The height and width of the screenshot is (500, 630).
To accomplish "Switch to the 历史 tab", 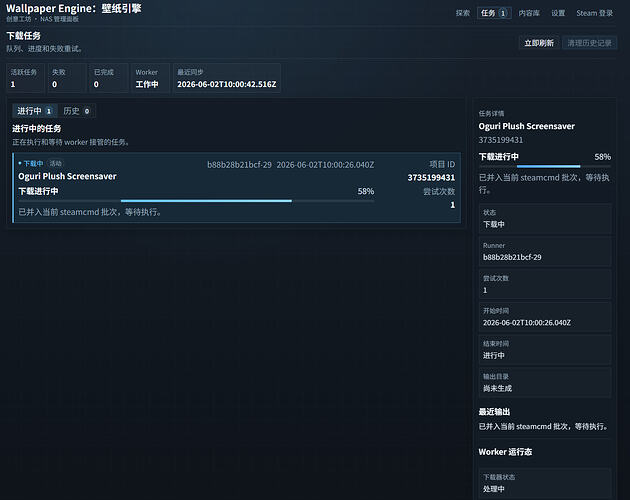I will [77, 111].
